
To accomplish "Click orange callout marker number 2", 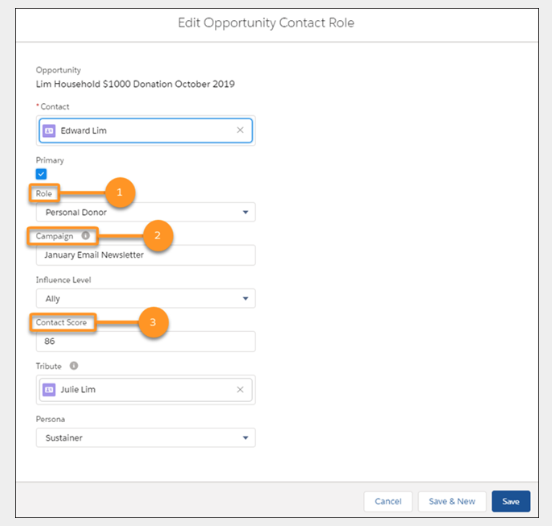I will [x=158, y=235].
